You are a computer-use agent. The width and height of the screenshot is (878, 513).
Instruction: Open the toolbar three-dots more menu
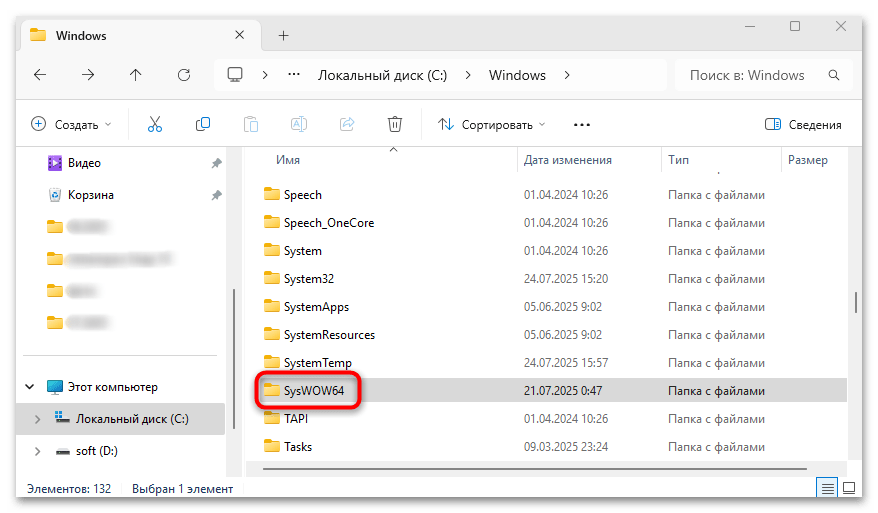click(582, 124)
